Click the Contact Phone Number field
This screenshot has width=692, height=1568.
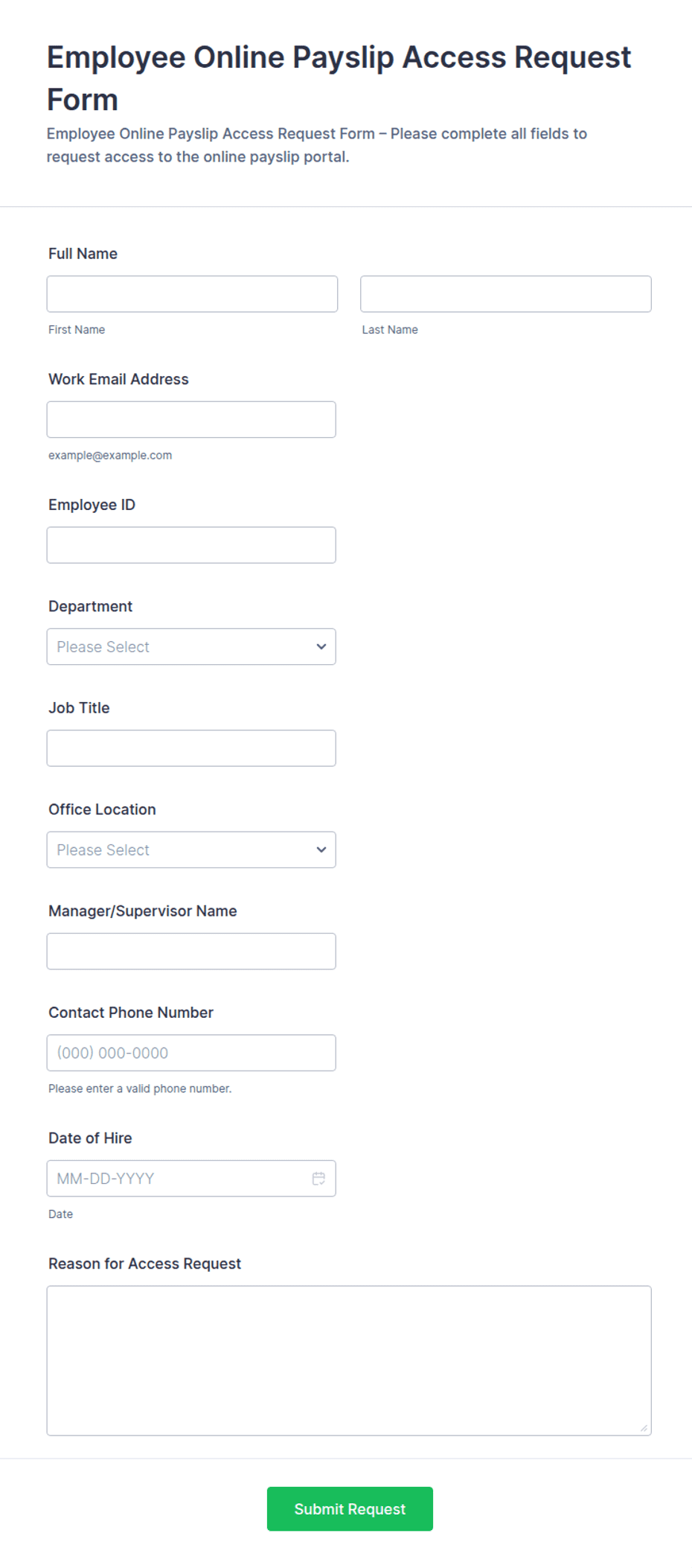tap(191, 1053)
